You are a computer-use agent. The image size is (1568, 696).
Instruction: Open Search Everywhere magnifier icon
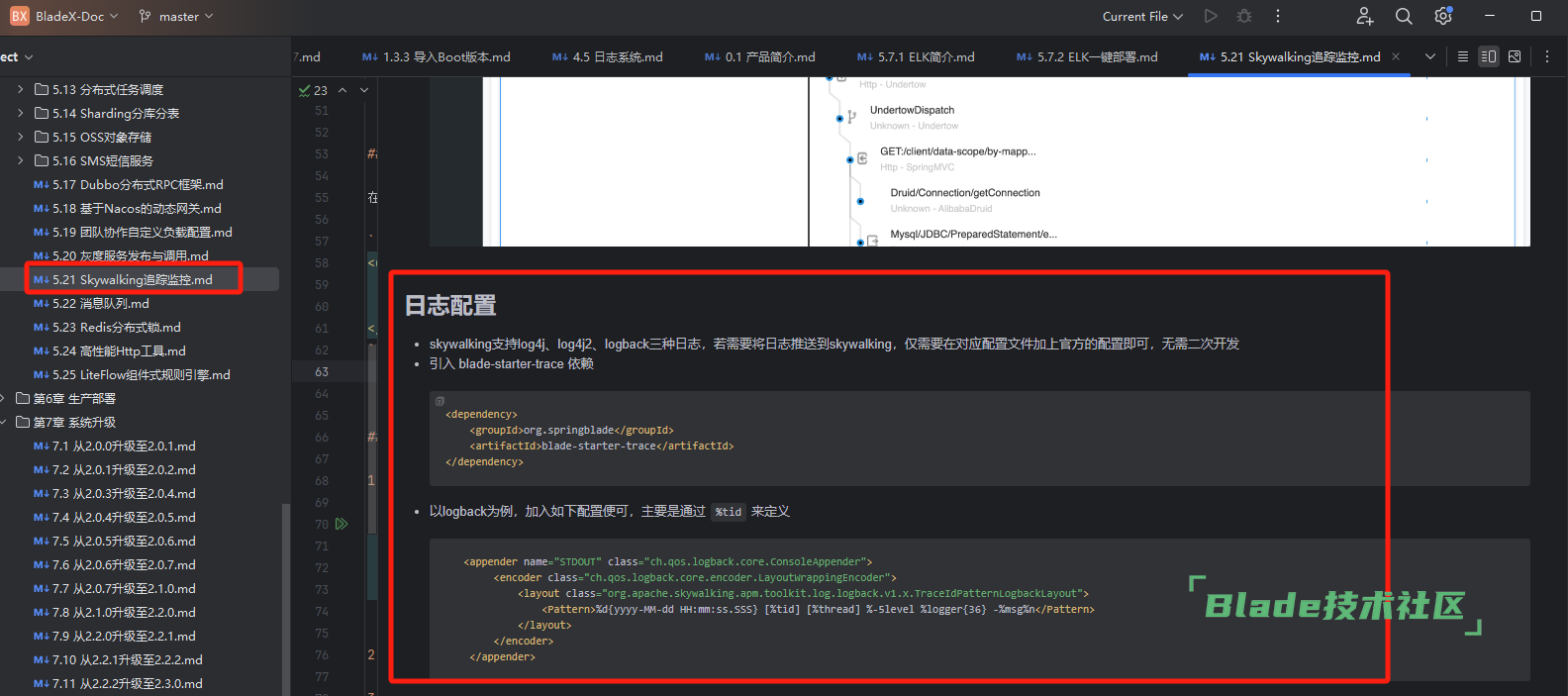click(x=1404, y=16)
